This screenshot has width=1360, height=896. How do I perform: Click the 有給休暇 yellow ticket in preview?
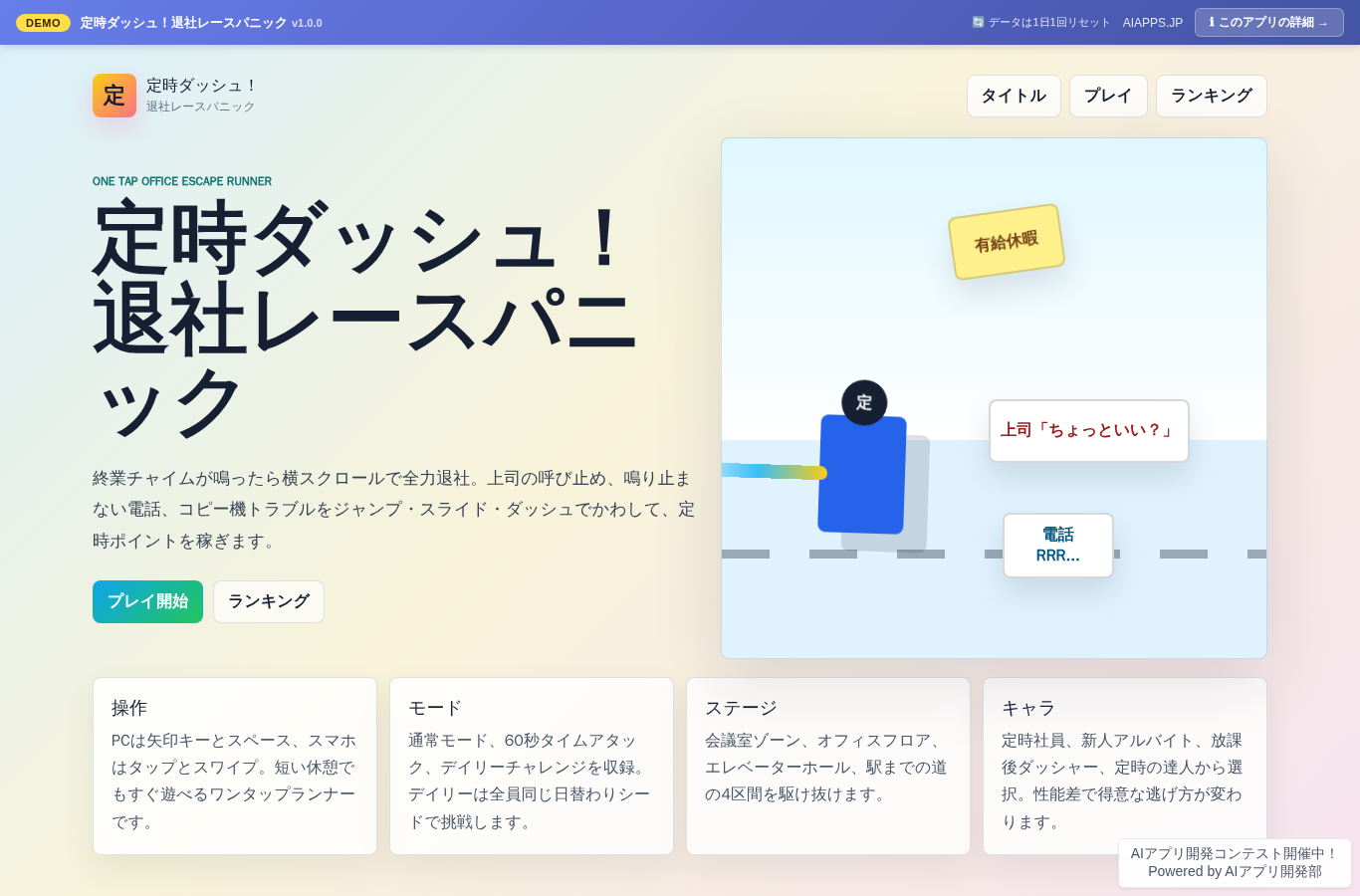1007,242
